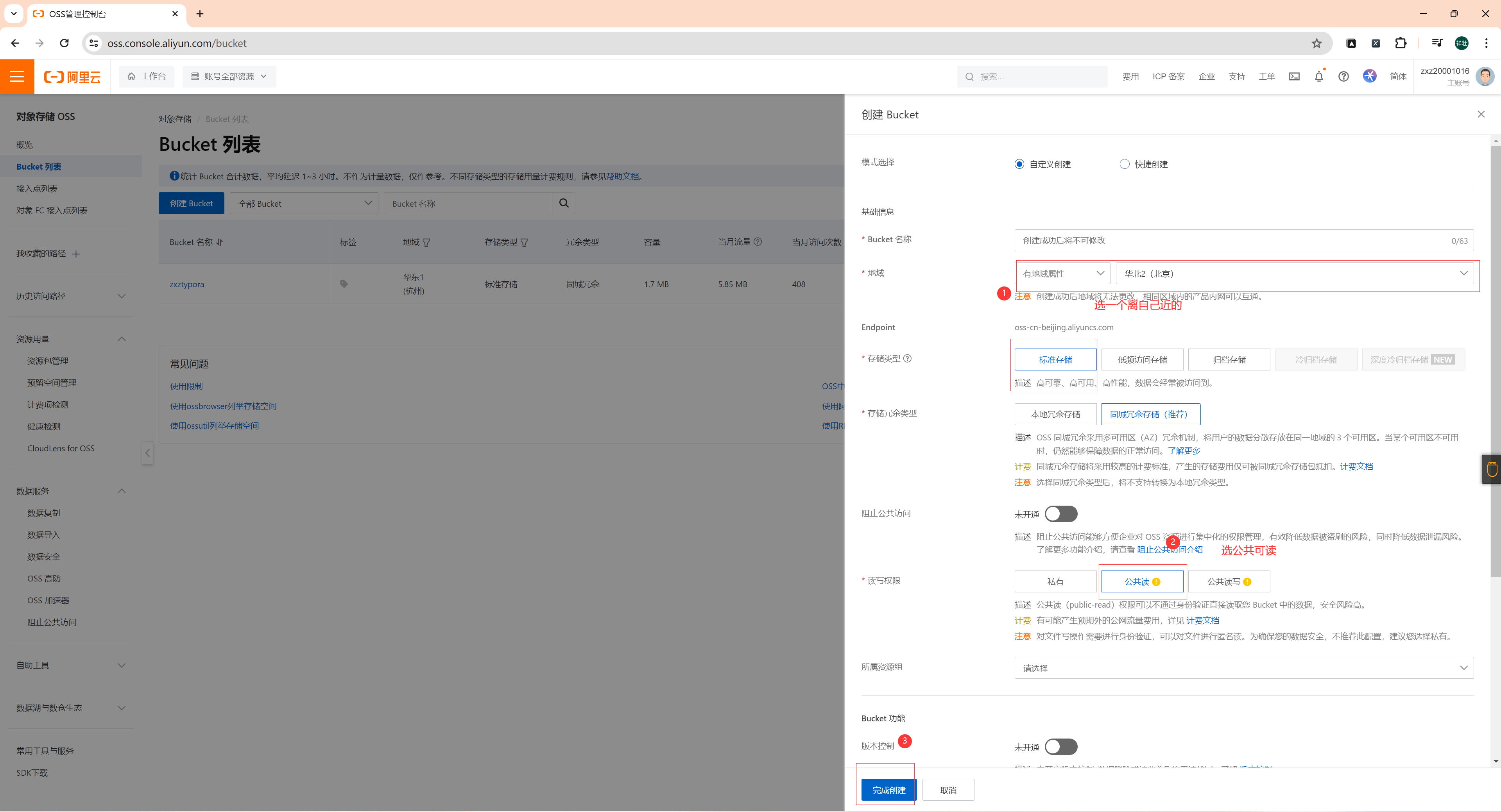This screenshot has height=812, width=1501.
Task: Open 资源包管理 in the sidebar
Action: (48, 361)
